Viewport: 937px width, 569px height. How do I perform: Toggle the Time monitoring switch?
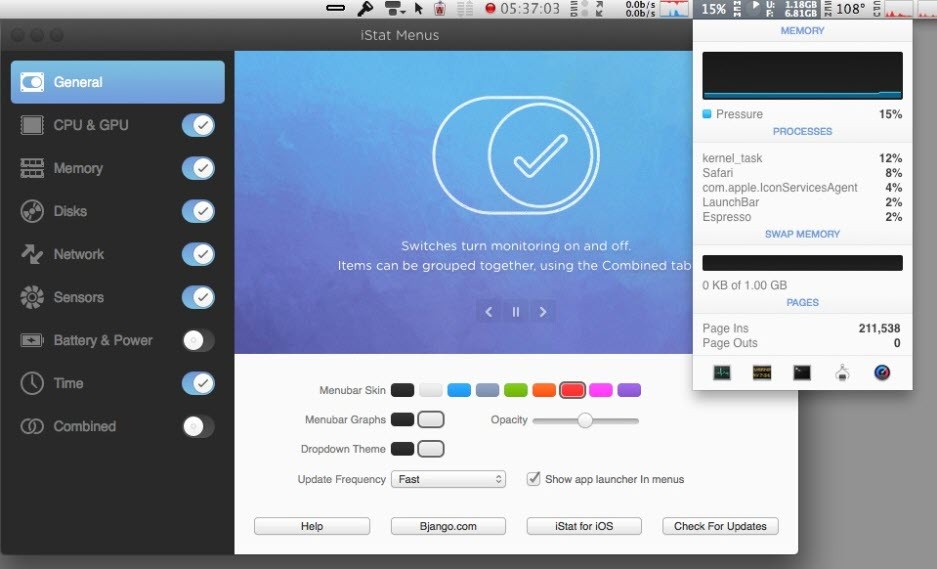[x=198, y=383]
